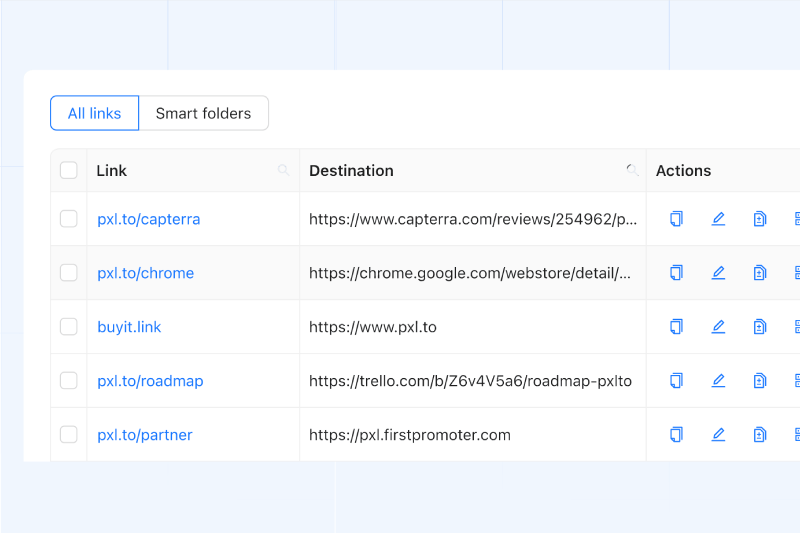Duplicate the pxl.to/capterra link
The image size is (800, 533).
(760, 219)
